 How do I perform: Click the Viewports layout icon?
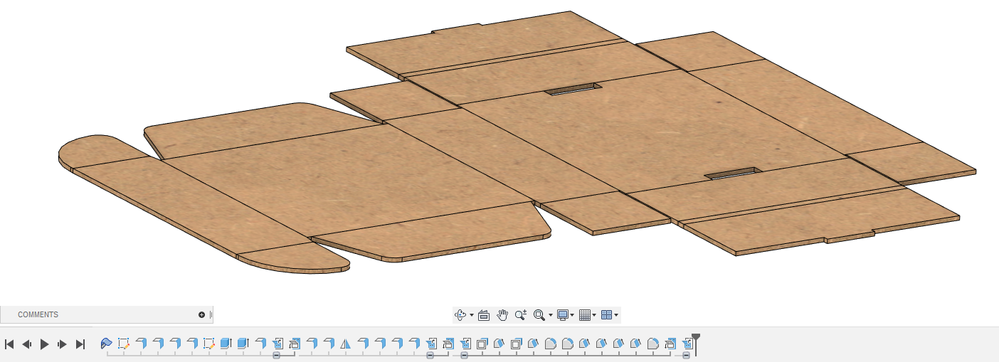pos(607,315)
